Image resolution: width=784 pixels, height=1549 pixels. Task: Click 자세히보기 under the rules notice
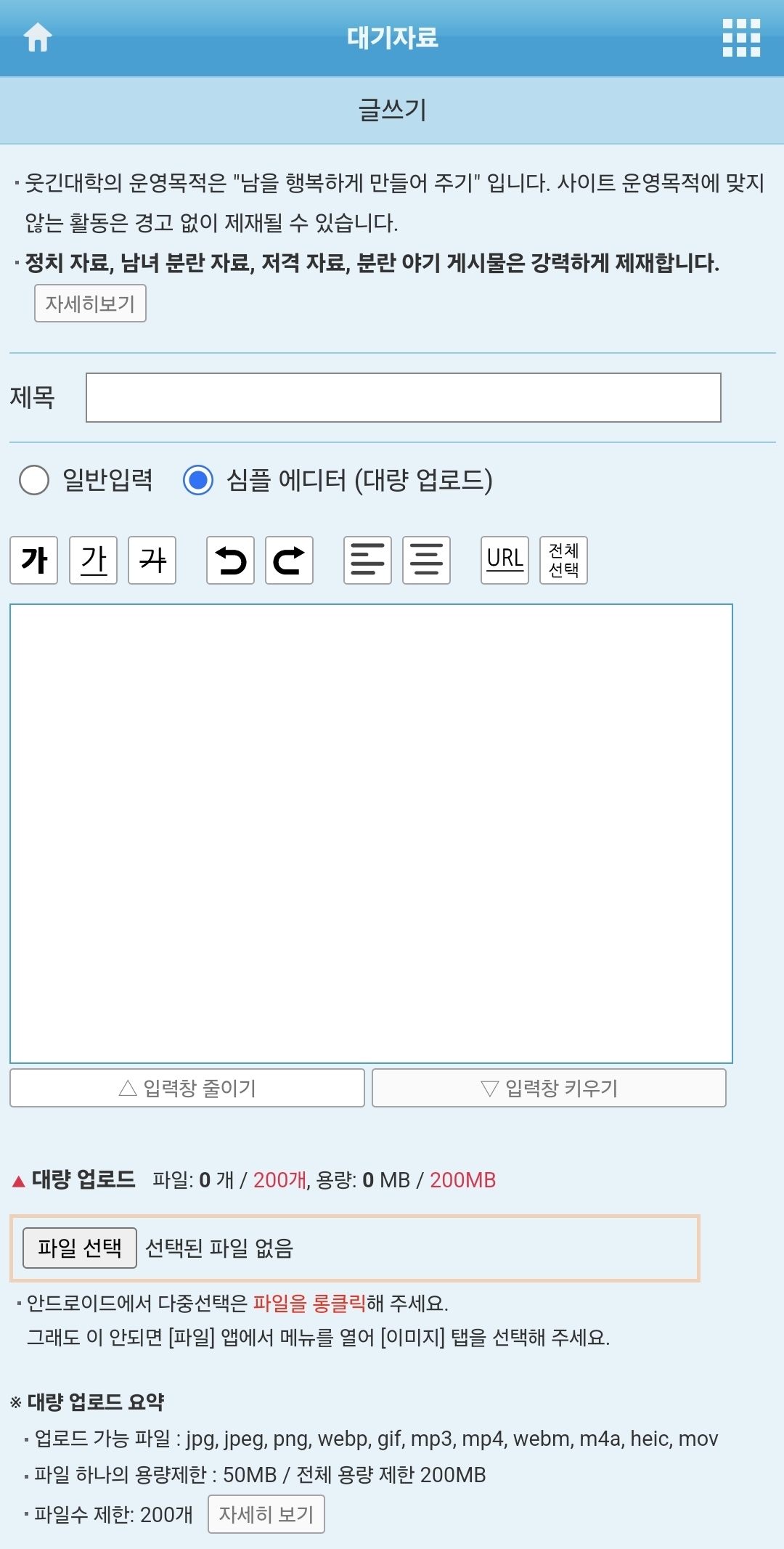90,303
